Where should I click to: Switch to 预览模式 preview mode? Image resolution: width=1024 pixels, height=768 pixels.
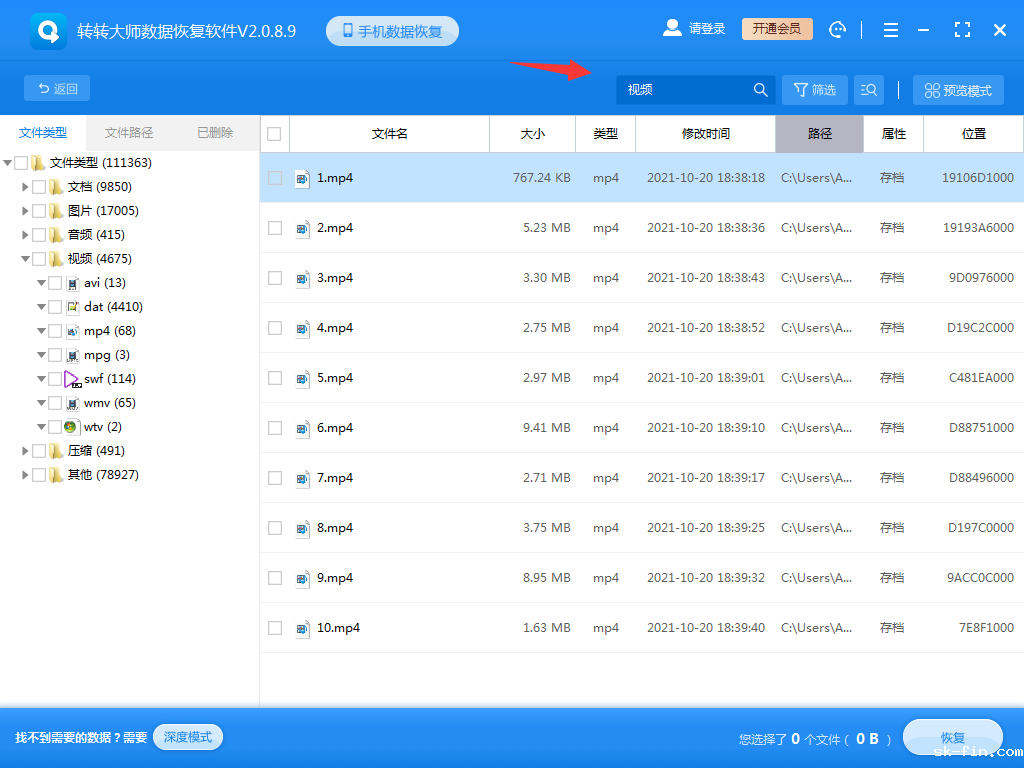pos(957,89)
